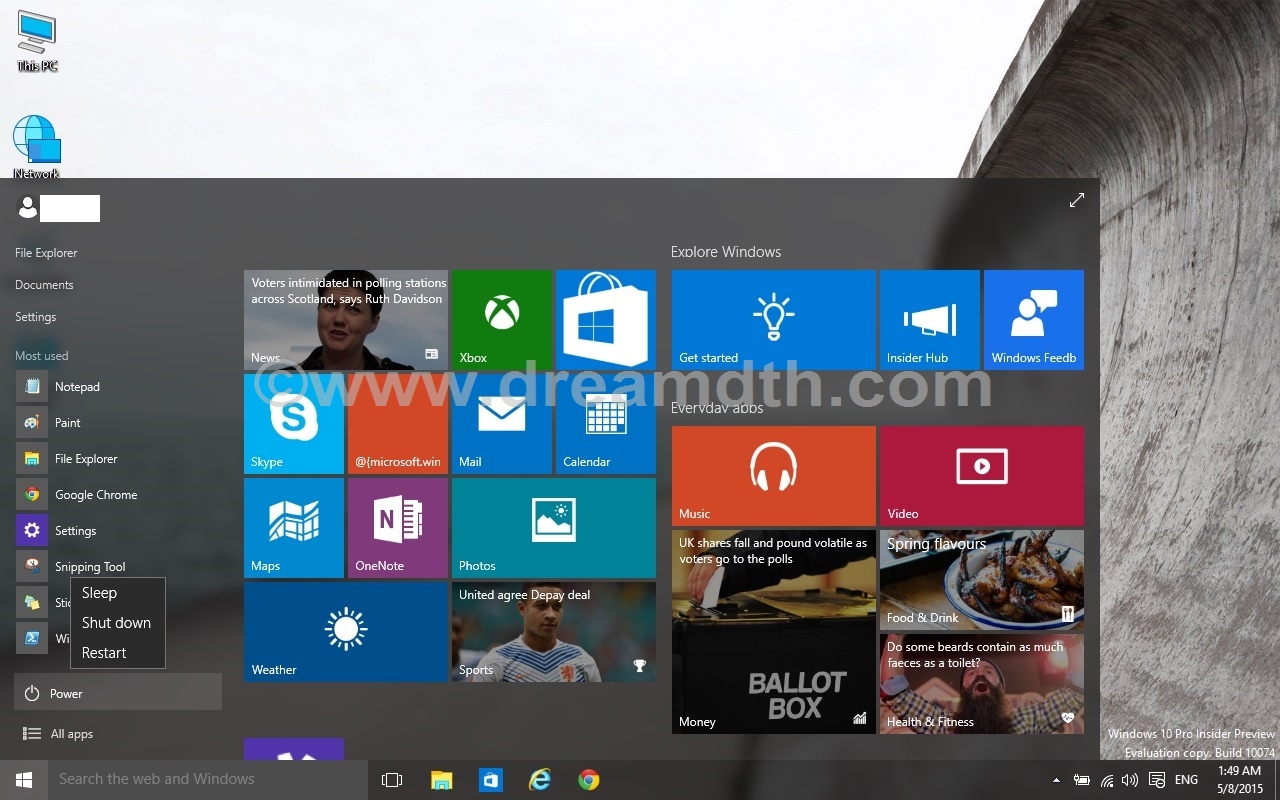Screen dimensions: 1280x800
Task: Open the Calendar tile
Action: (x=605, y=424)
